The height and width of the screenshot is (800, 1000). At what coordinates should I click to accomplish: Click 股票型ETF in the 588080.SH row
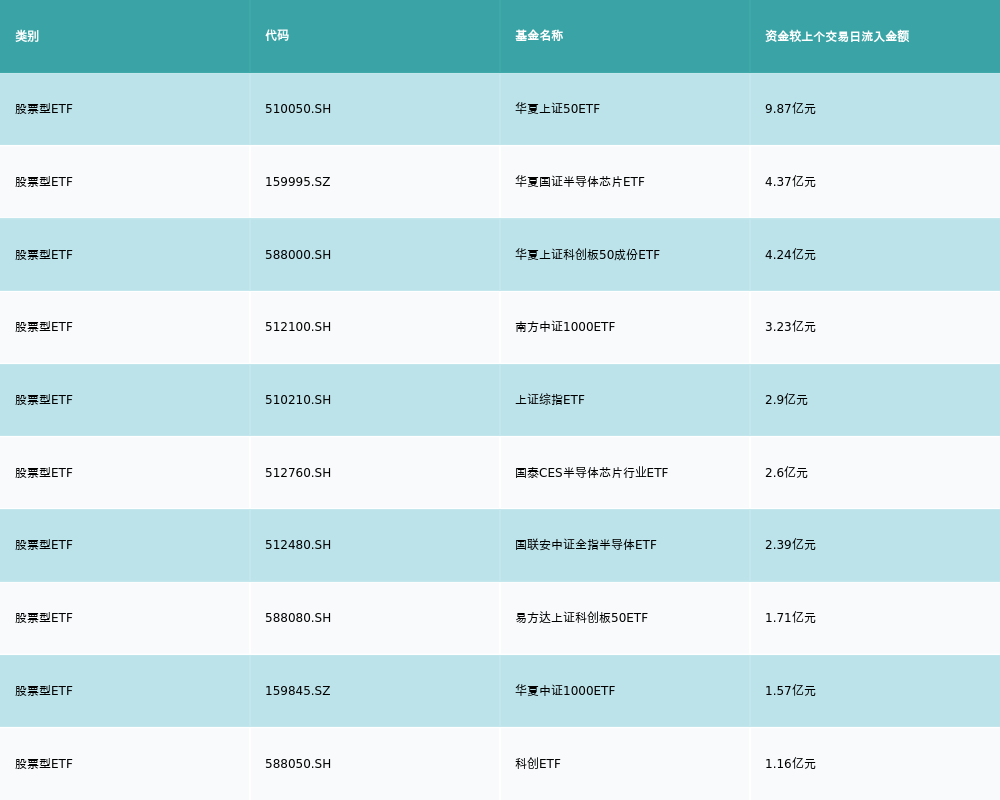tap(44, 618)
